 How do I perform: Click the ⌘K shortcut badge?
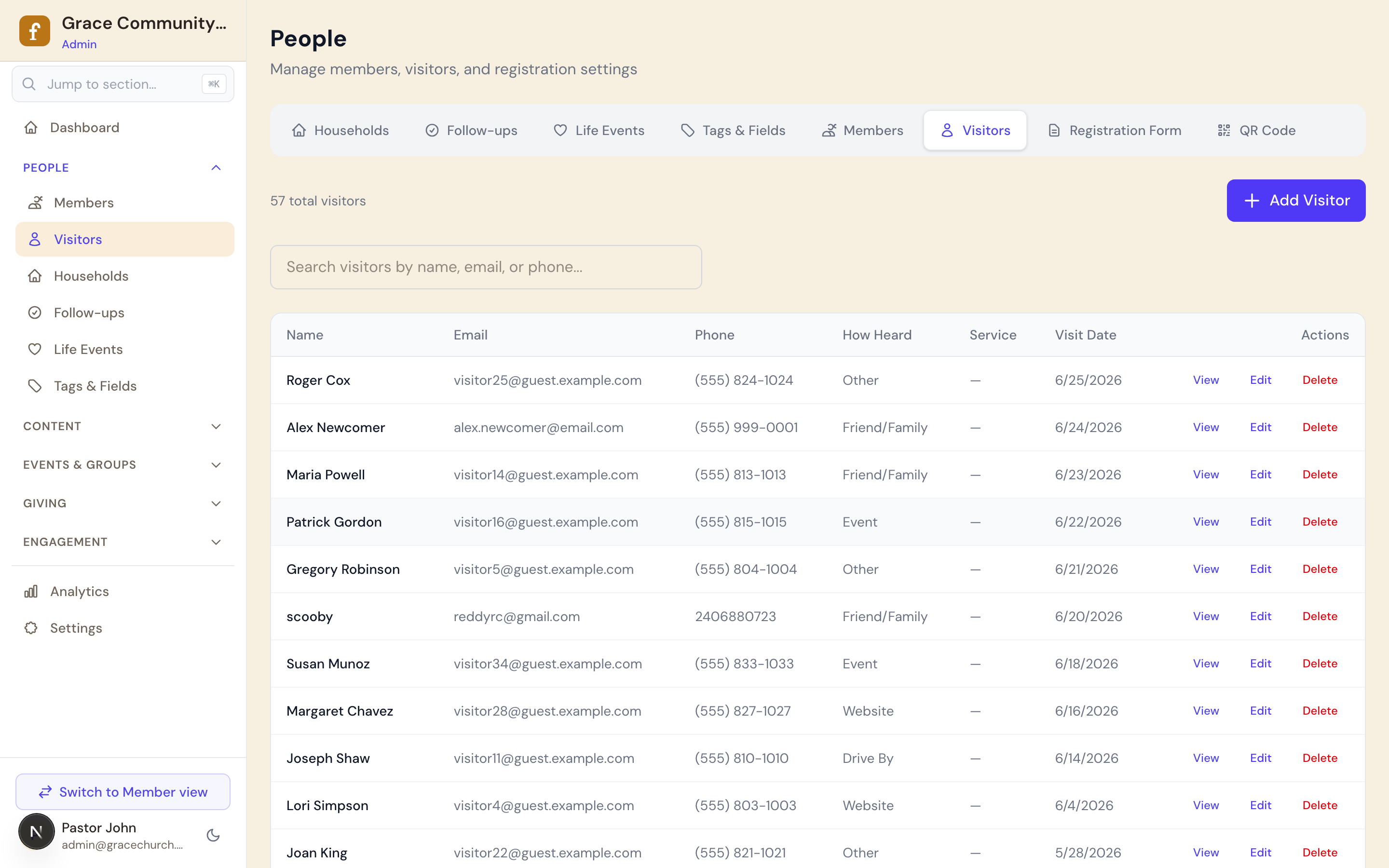[x=214, y=84]
